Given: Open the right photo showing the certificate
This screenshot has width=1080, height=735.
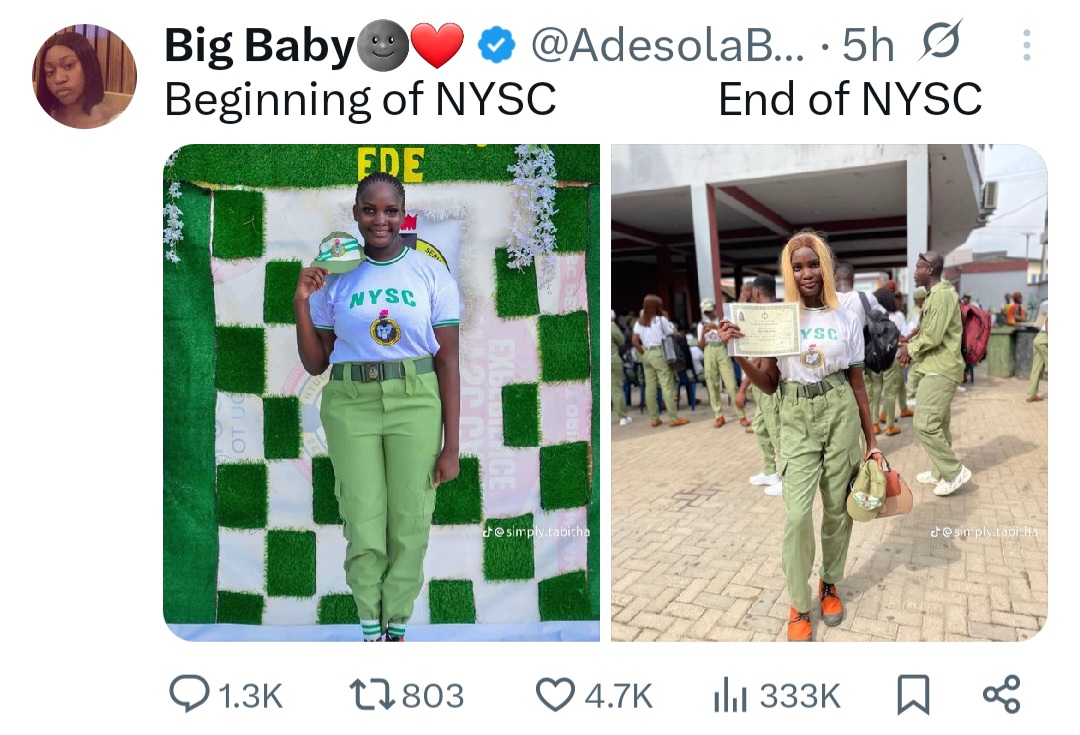Looking at the screenshot, I should pyautogui.click(x=829, y=392).
